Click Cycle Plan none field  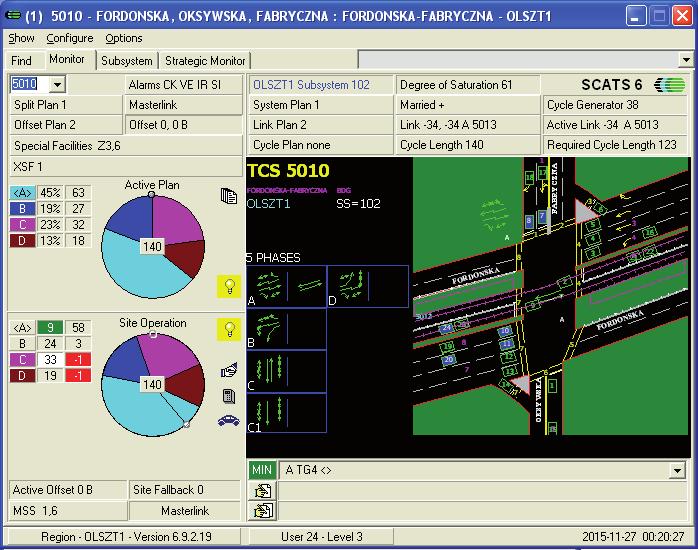[x=321, y=145]
